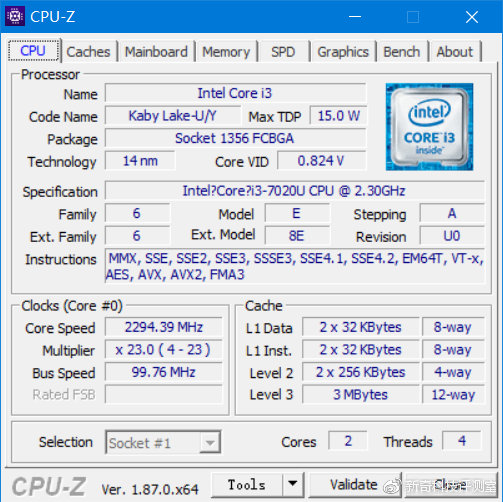Click the Intel Core i3 logo badge
The height and width of the screenshot is (502, 503).
coord(429,127)
